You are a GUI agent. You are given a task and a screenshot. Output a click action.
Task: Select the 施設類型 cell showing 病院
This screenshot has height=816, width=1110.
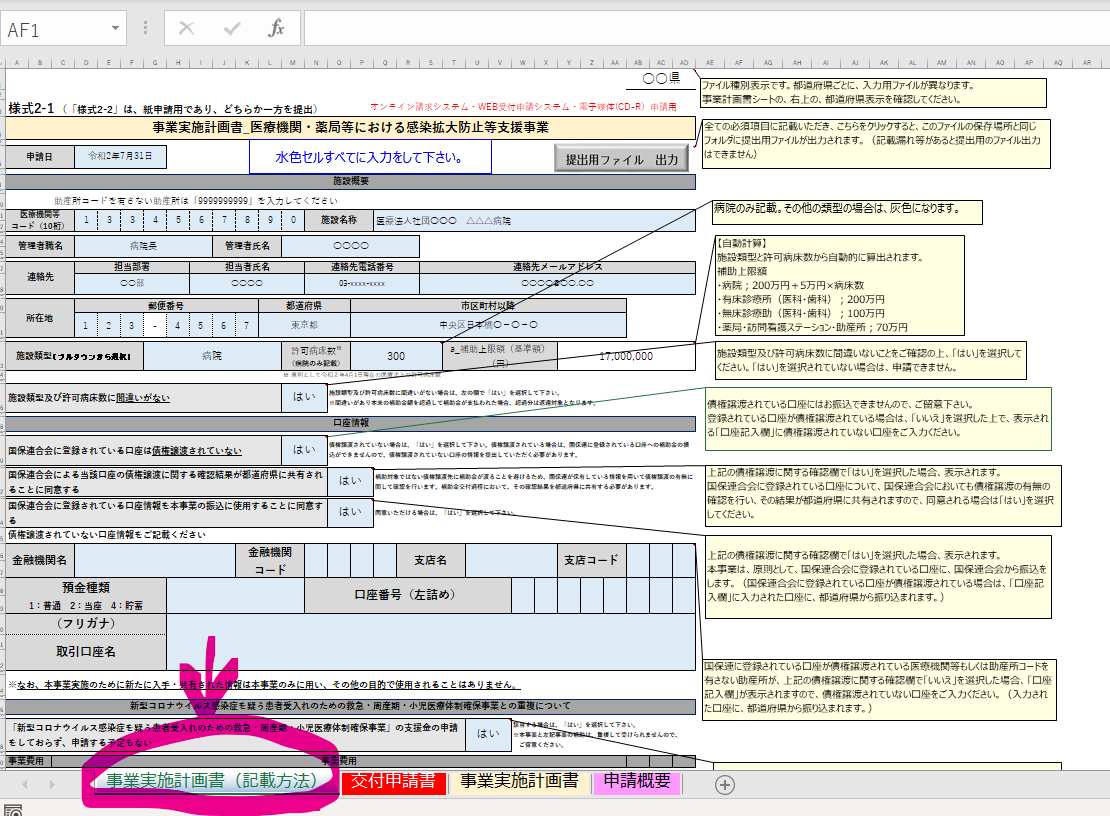212,356
